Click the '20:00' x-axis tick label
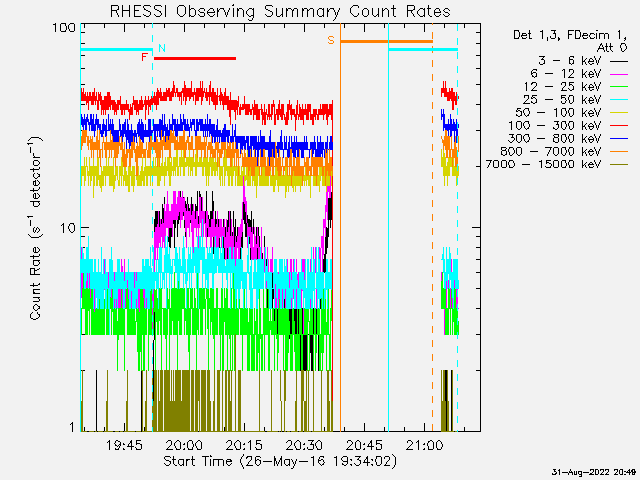640x480 pixels. [x=184, y=445]
